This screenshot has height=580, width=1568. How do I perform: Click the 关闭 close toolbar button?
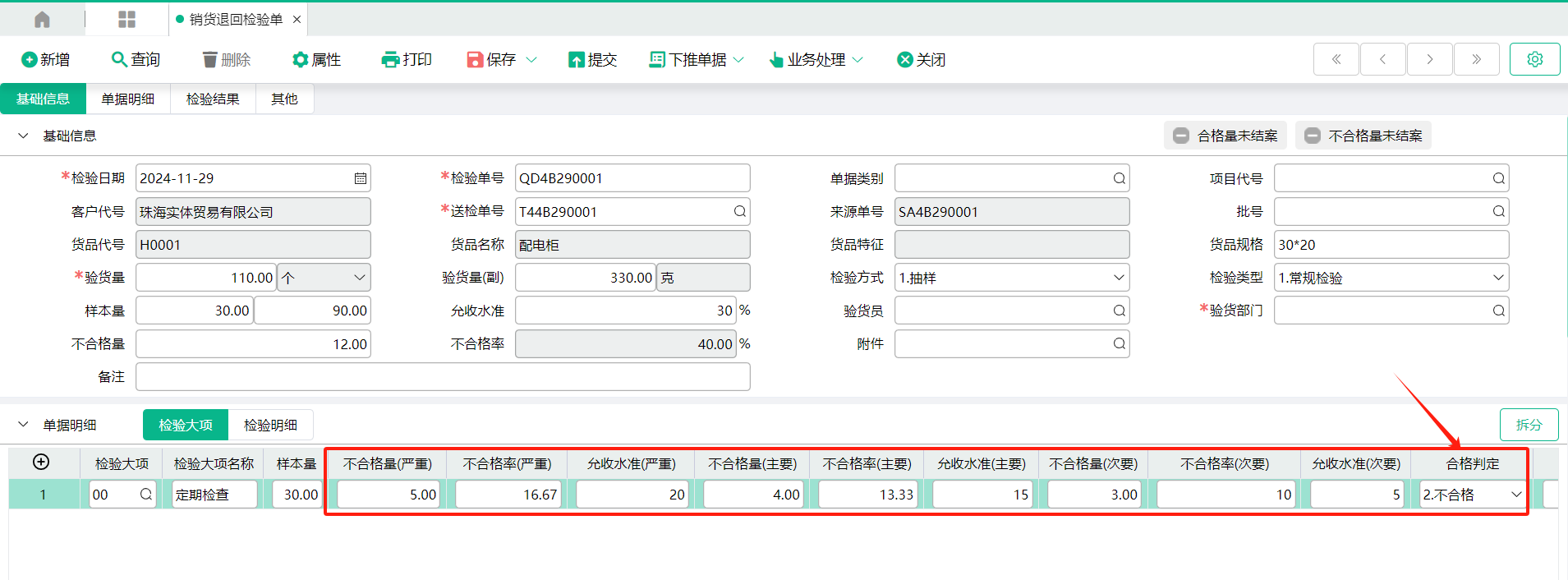point(922,60)
